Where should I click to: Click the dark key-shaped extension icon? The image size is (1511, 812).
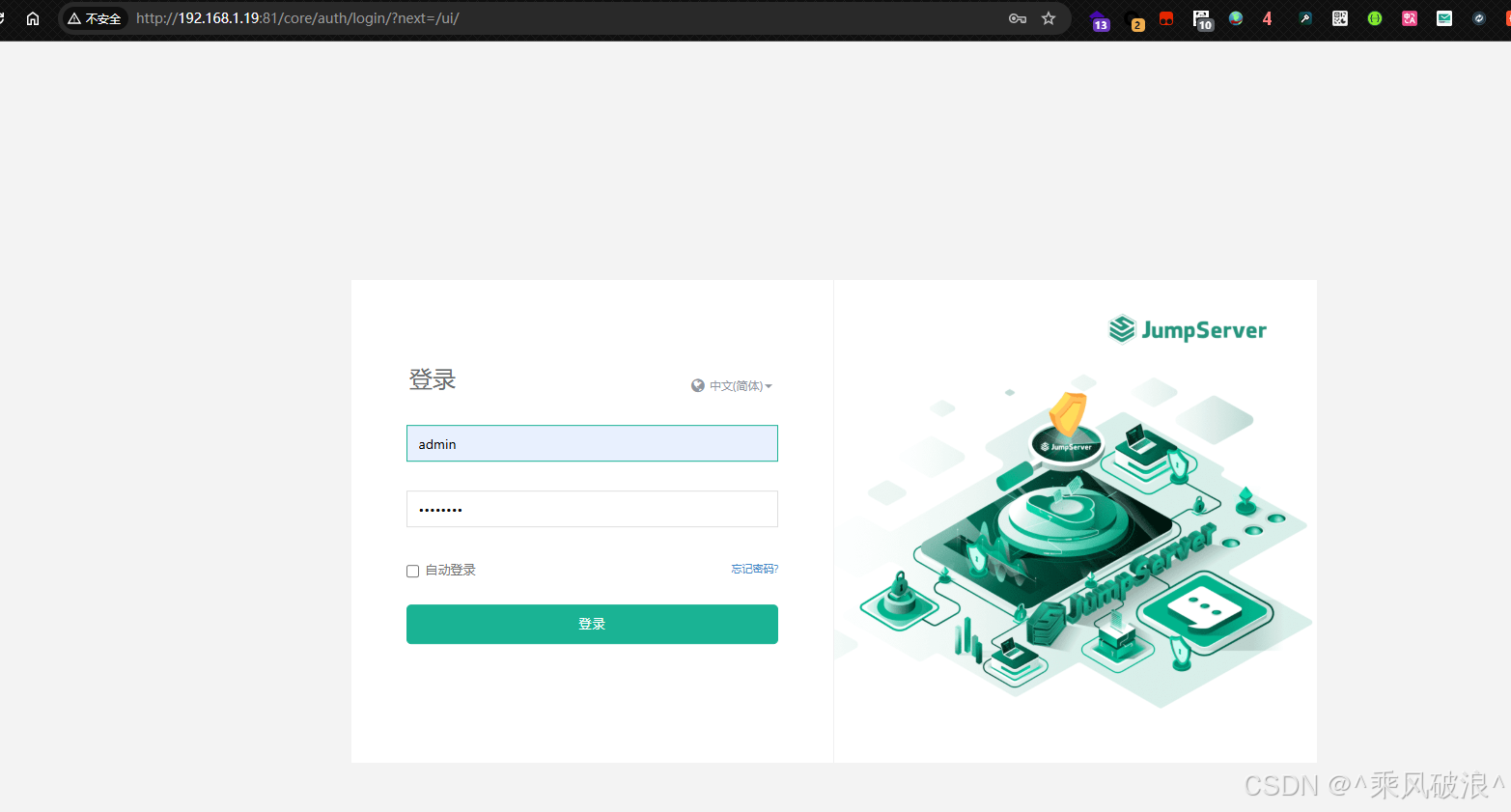pyautogui.click(x=1305, y=17)
